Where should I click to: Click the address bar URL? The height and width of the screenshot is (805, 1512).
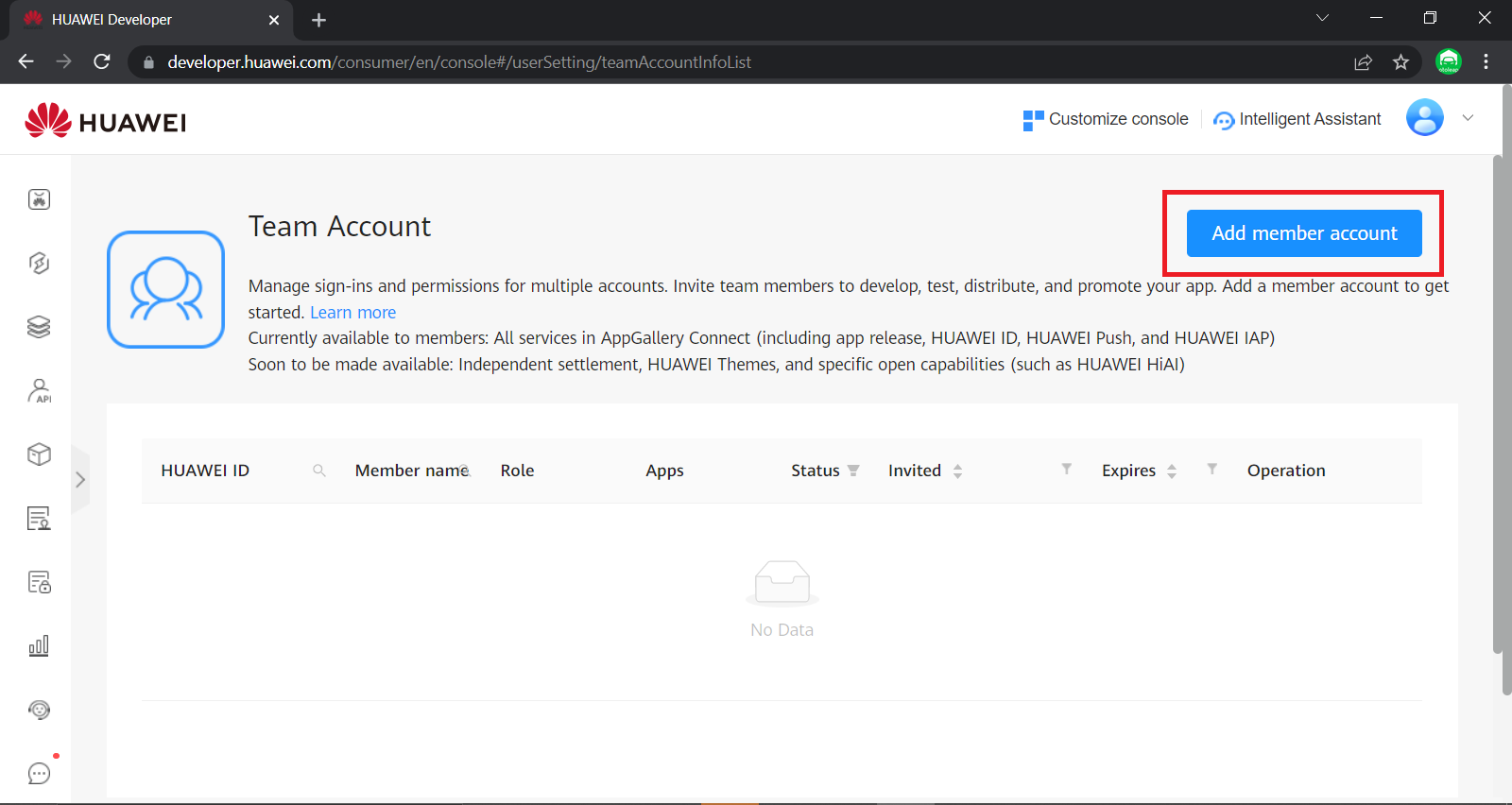[459, 62]
